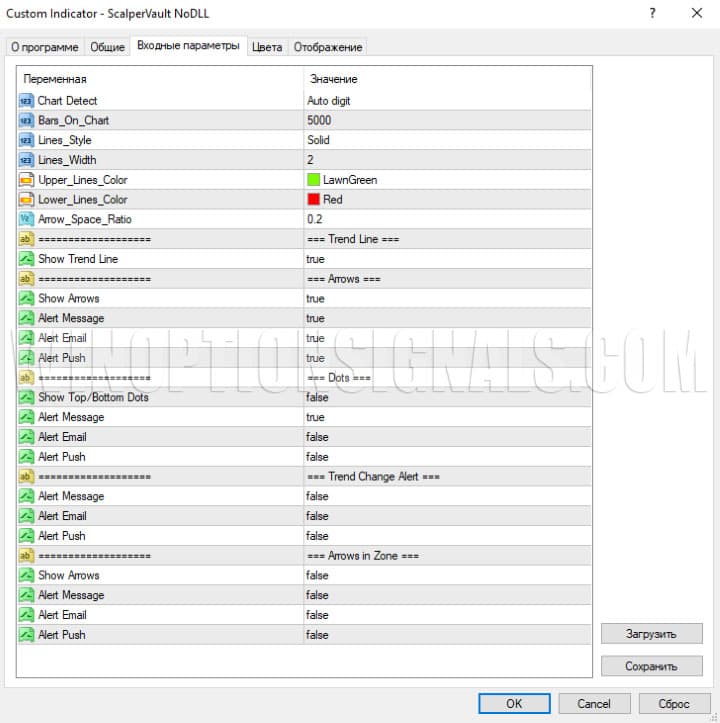Open the О программе tab

tap(44, 47)
